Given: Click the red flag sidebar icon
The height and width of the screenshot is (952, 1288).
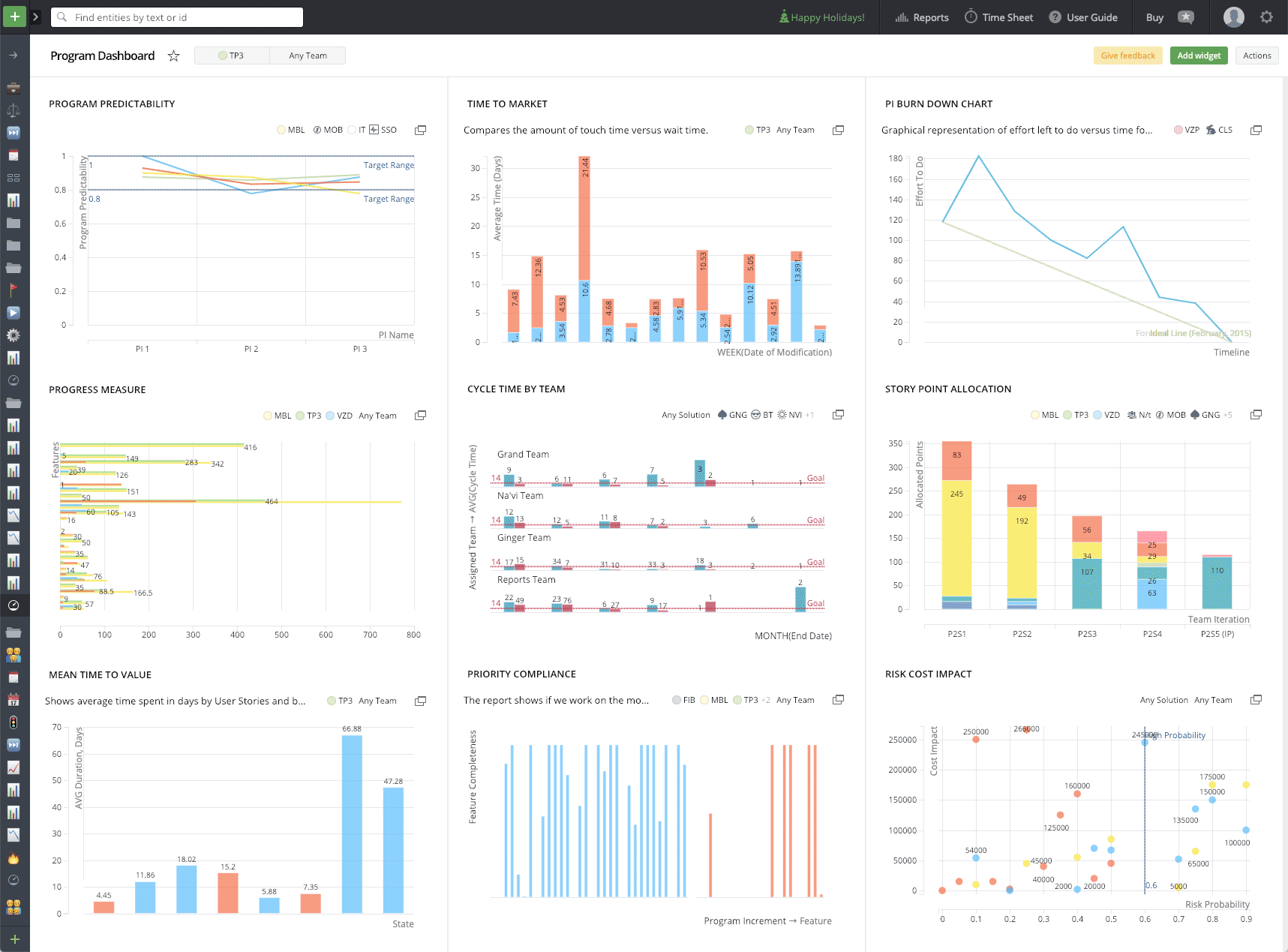Looking at the screenshot, I should click(14, 290).
